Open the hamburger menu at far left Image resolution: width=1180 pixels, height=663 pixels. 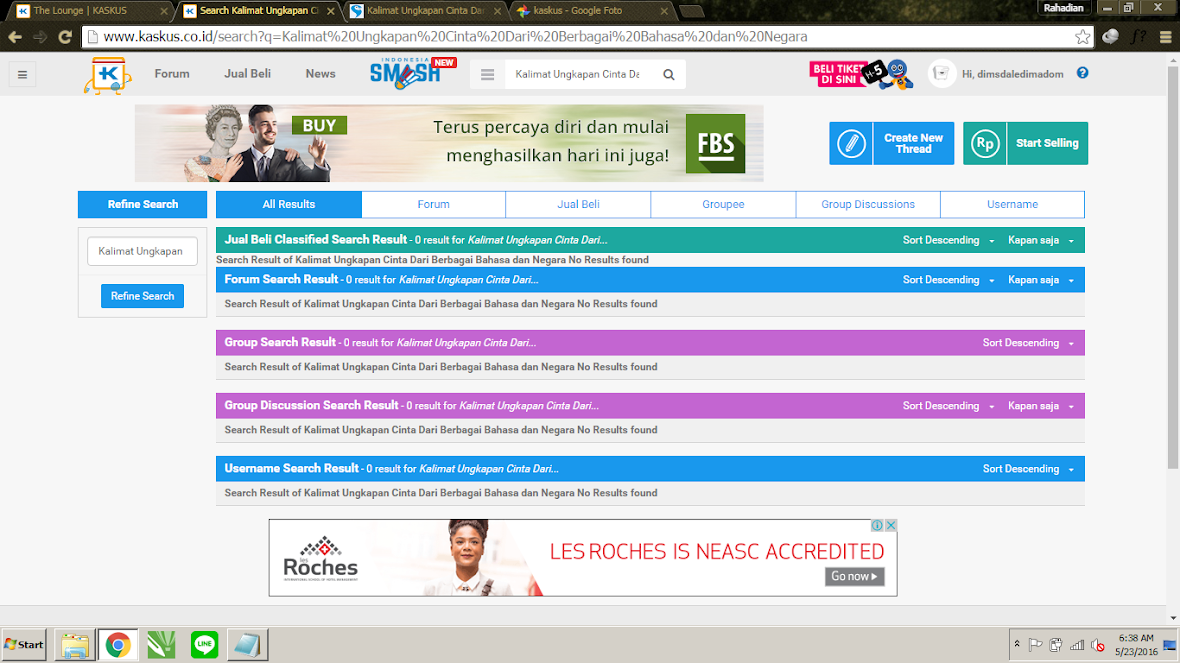pos(22,74)
